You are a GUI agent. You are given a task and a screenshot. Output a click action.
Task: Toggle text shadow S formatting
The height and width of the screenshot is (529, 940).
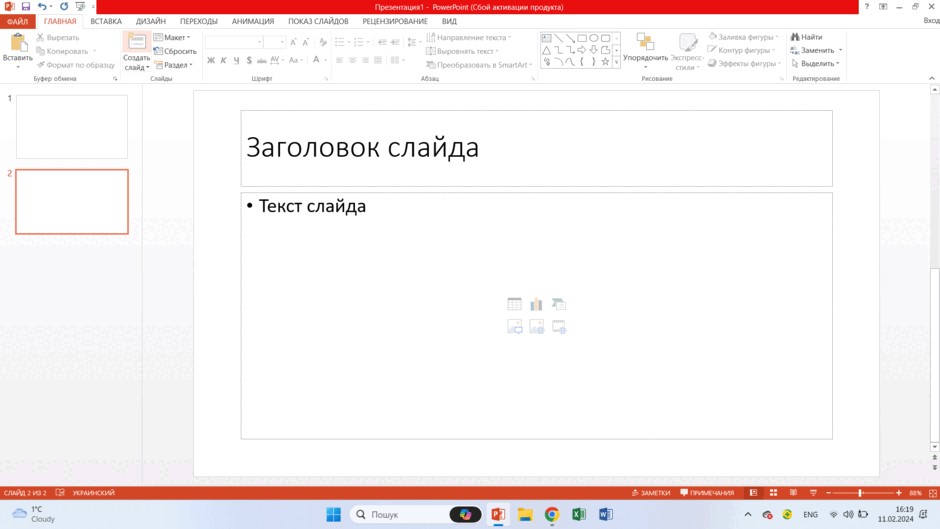pos(249,60)
